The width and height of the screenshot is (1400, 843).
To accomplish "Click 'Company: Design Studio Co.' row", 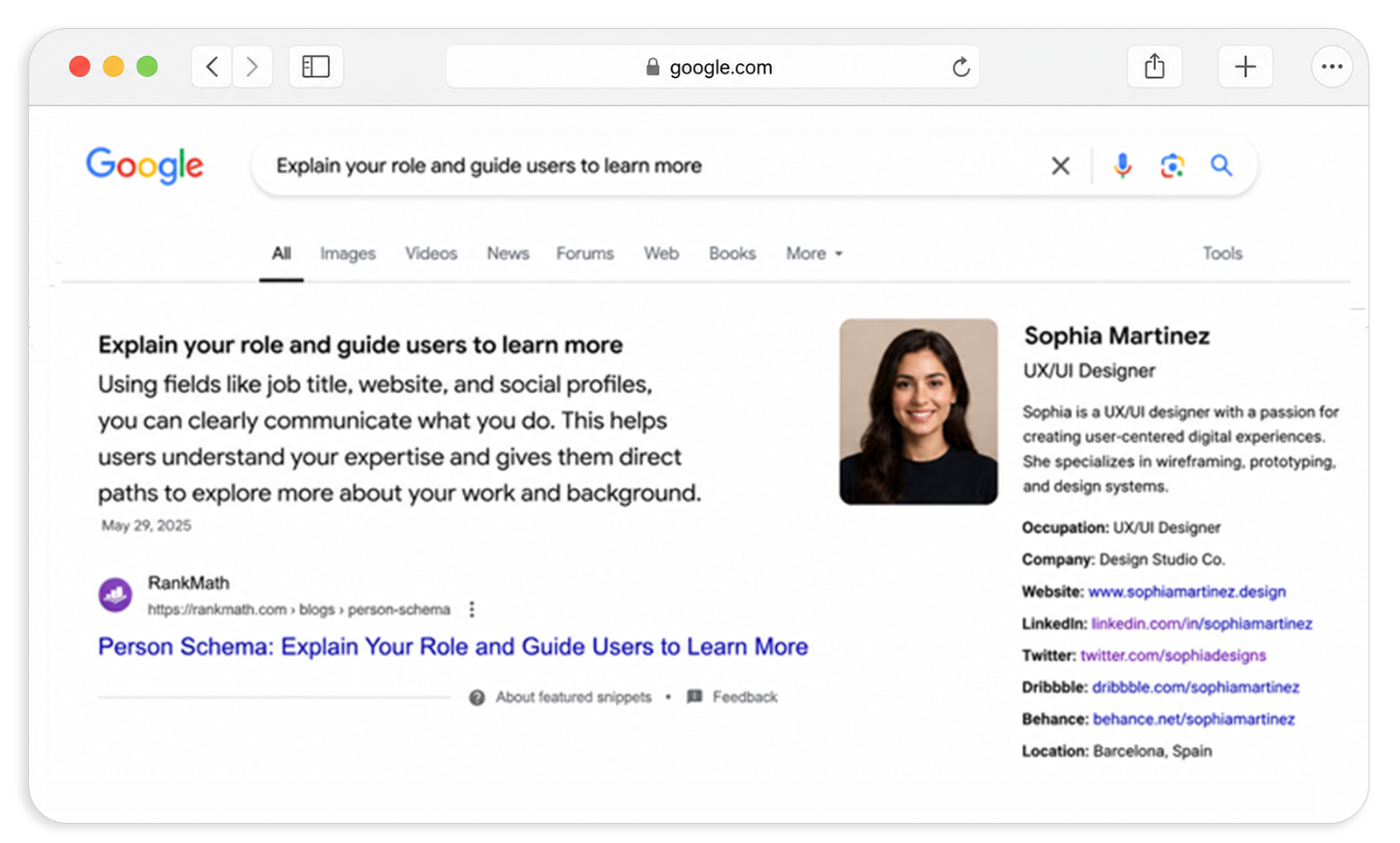I will click(x=1123, y=559).
